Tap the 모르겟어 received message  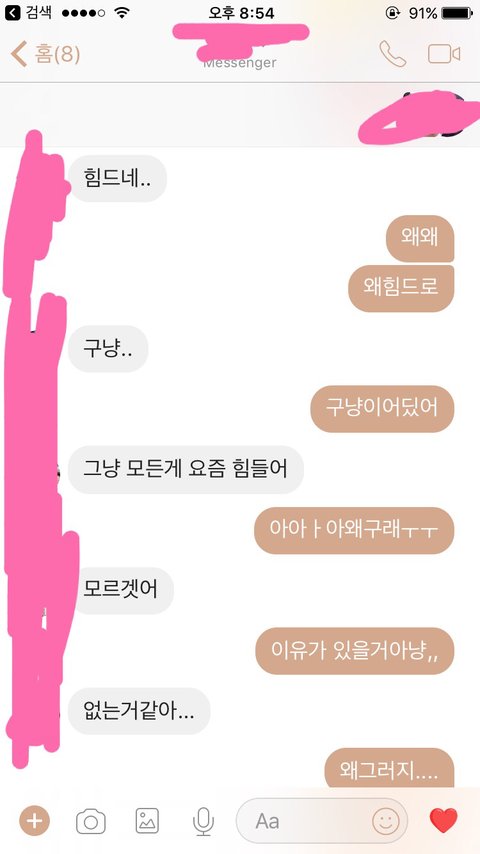coord(121,590)
